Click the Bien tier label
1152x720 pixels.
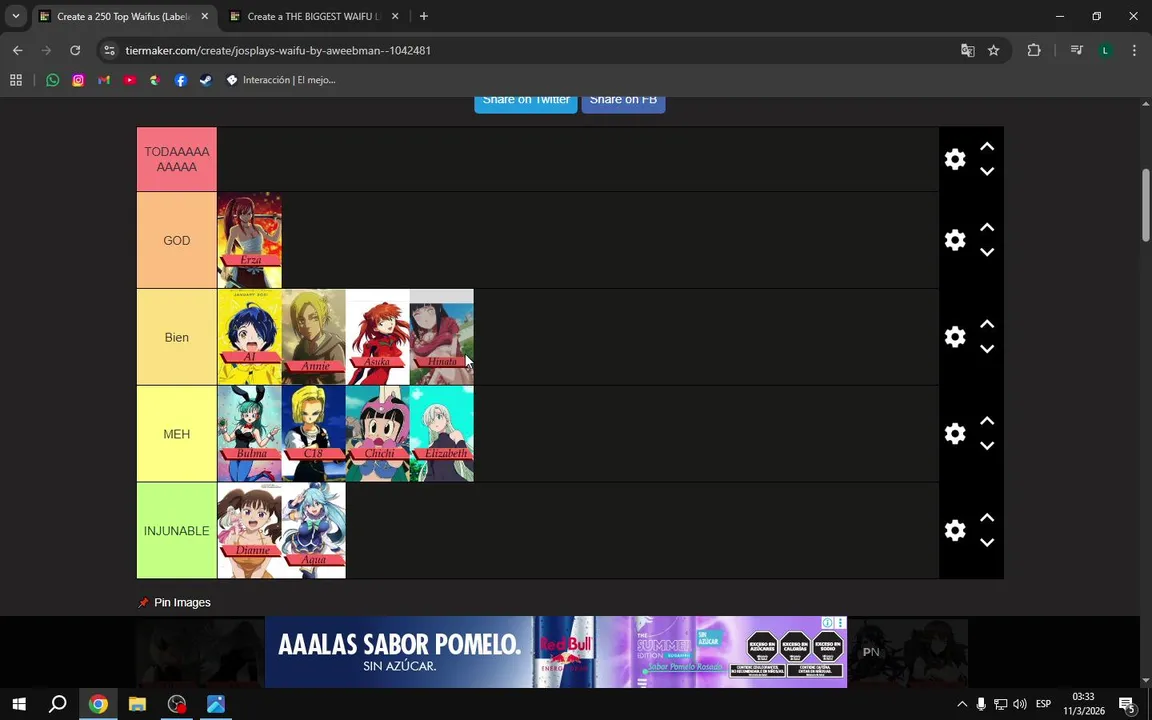pyautogui.click(x=176, y=337)
